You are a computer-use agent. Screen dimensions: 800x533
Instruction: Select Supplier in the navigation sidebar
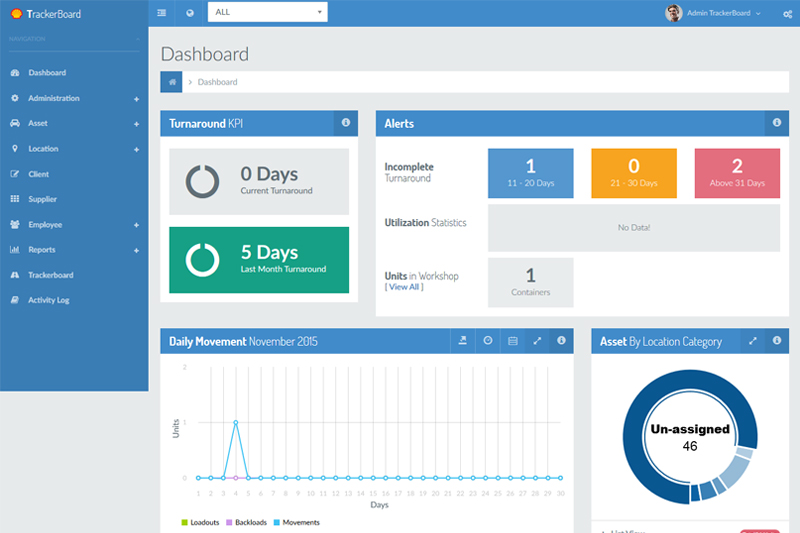pyautogui.click(x=42, y=199)
